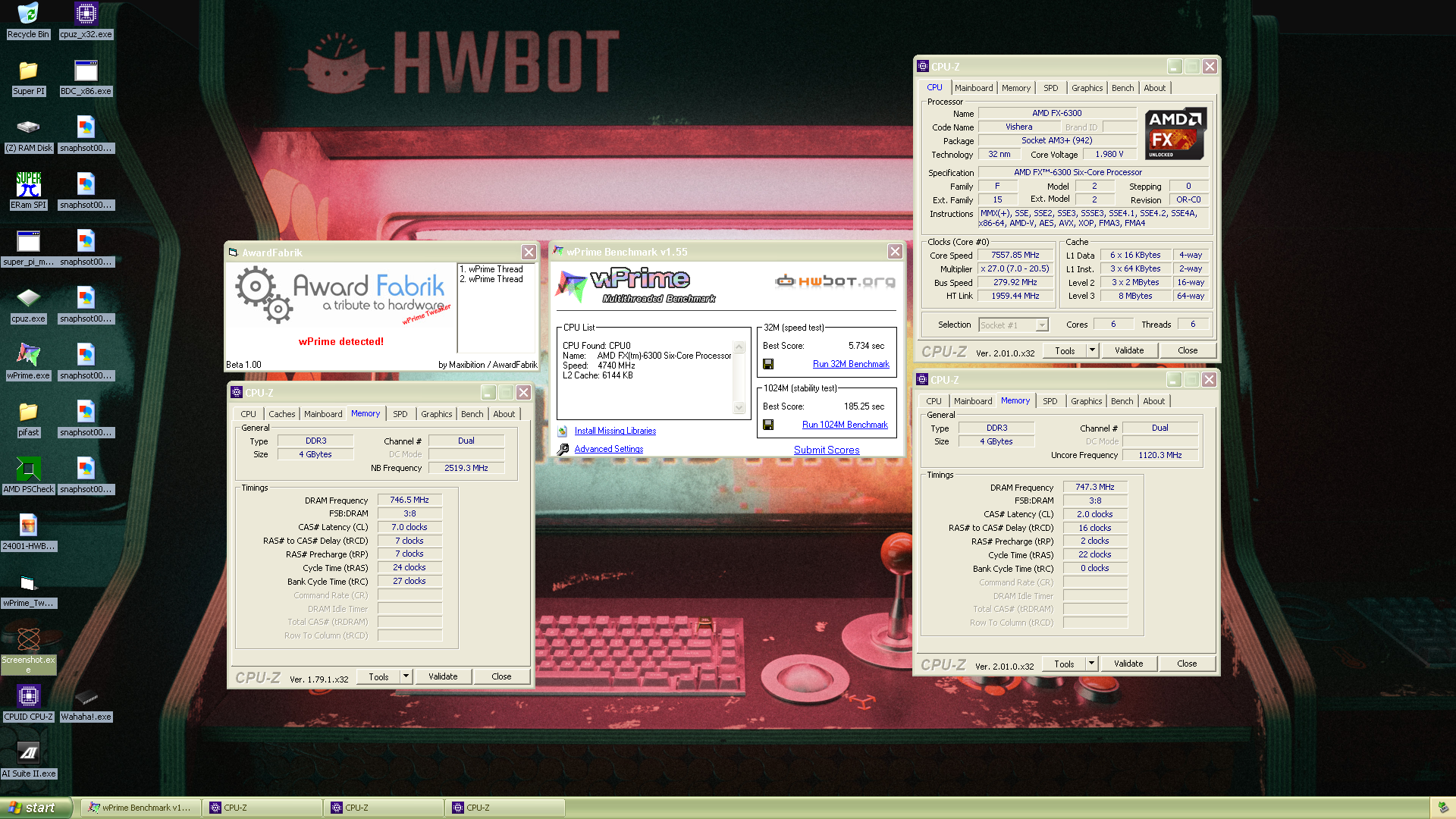Open the Advanced Settings link in wPrime
The image size is (1456, 819).
[x=609, y=449]
